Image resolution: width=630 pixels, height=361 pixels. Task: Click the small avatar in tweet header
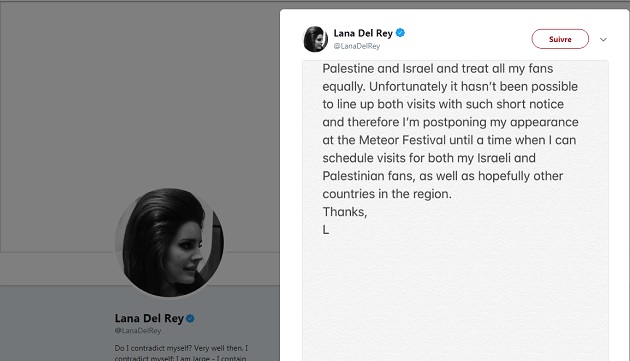click(x=315, y=39)
